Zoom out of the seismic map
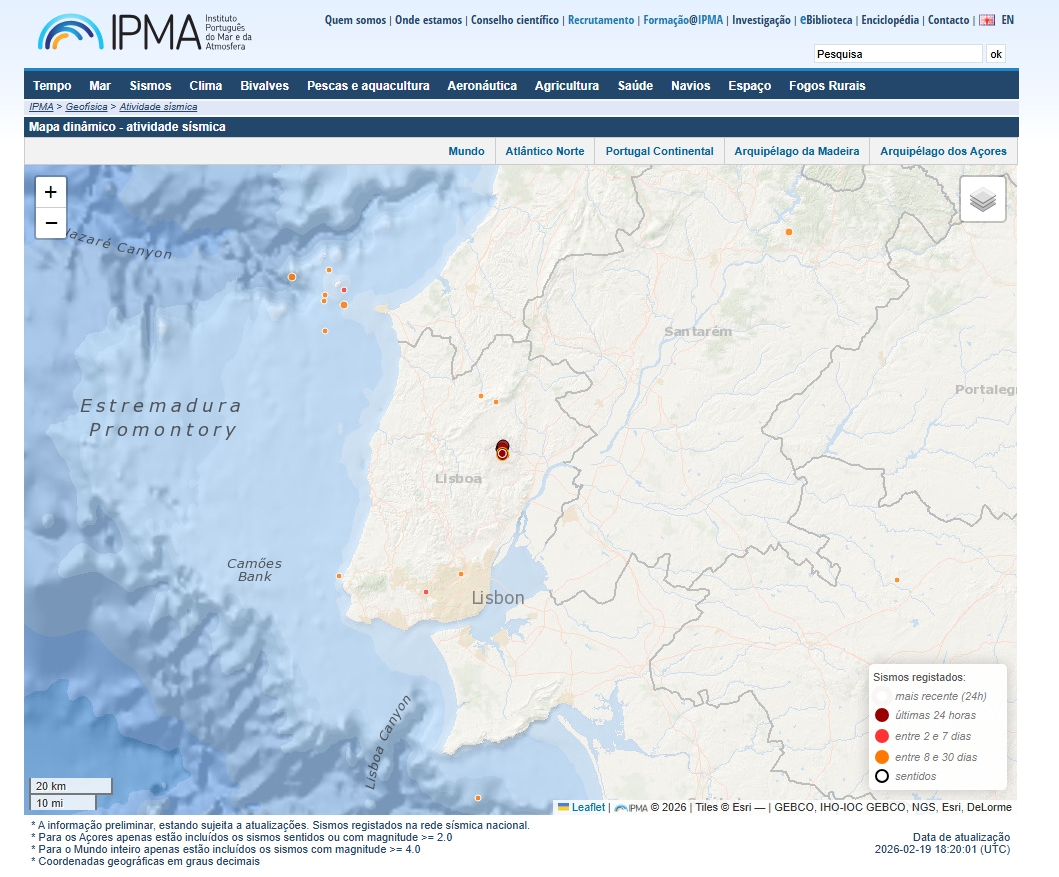 [51, 223]
